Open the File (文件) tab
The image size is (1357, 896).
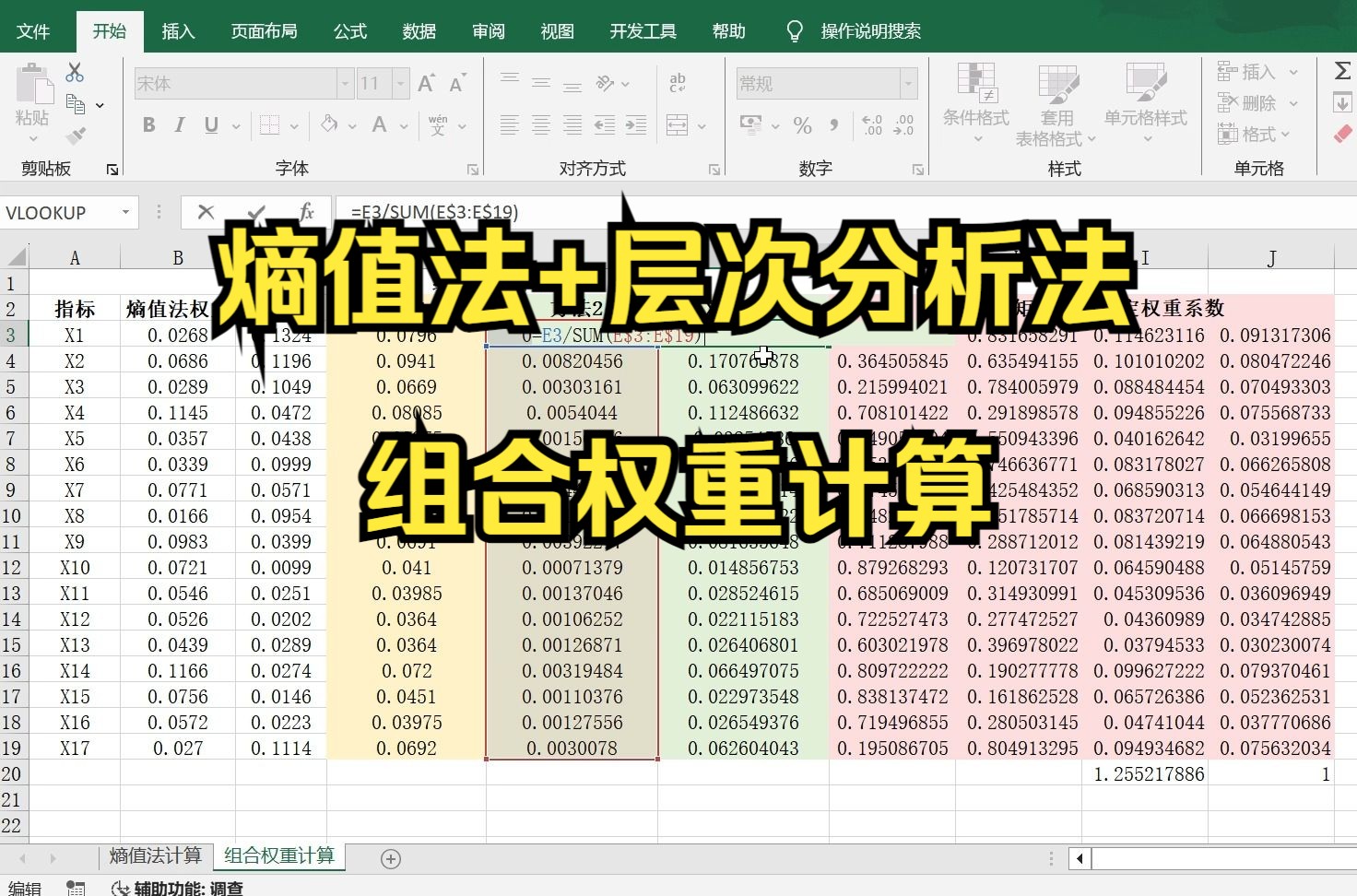click(33, 31)
